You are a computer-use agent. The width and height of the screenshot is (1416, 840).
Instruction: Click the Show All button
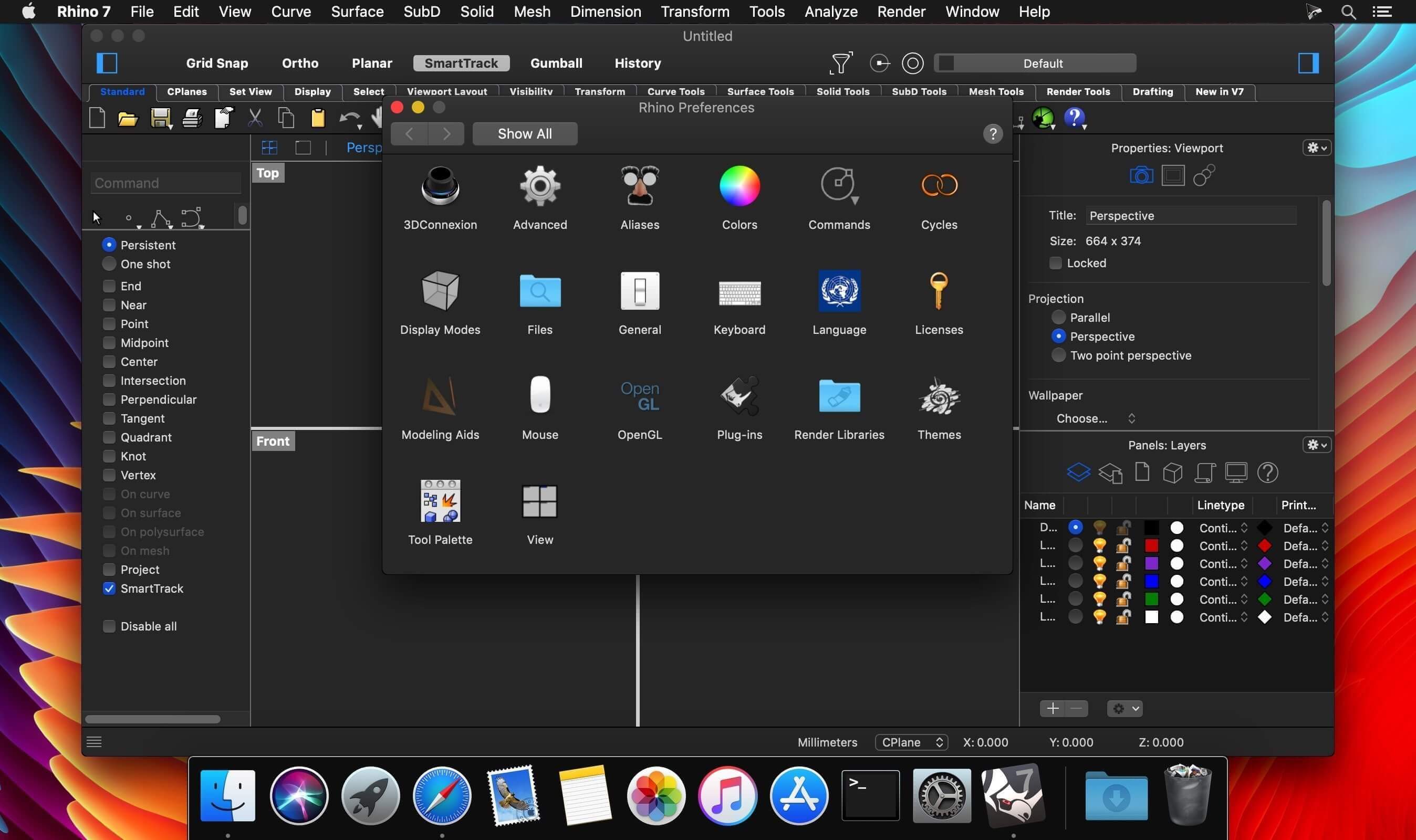tap(525, 133)
